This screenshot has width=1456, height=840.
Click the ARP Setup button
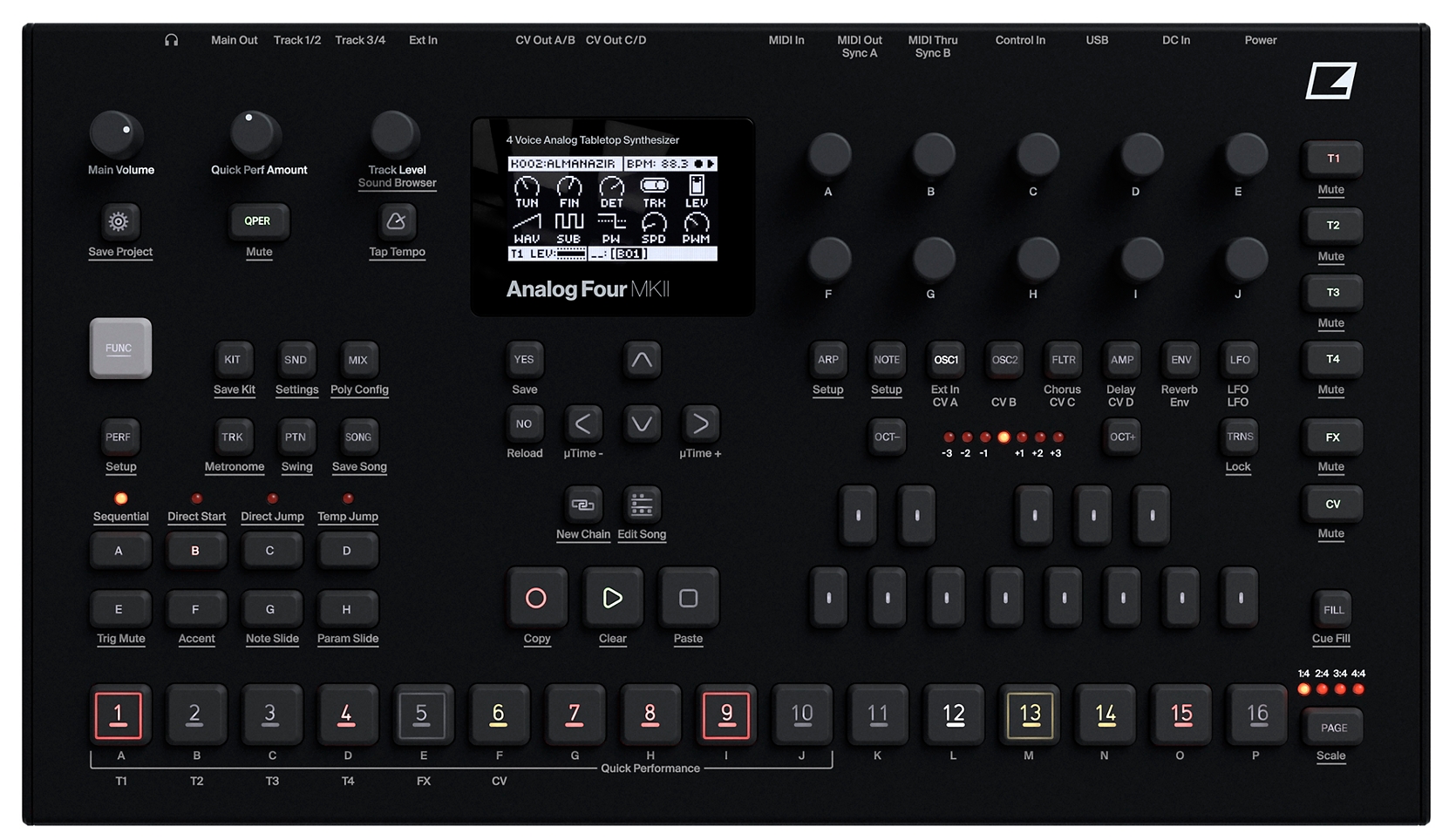point(828,359)
